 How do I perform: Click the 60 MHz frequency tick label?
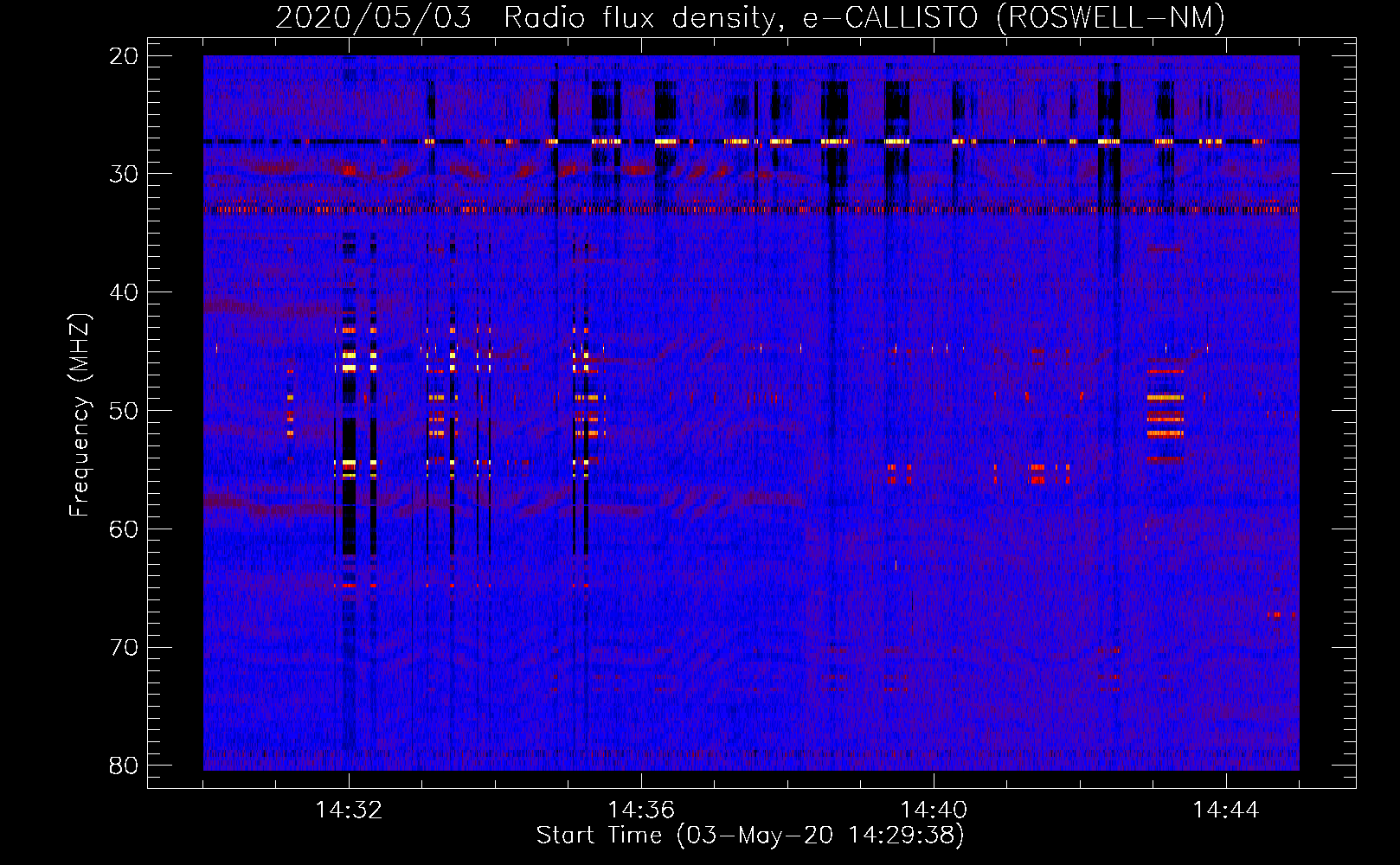coord(125,529)
